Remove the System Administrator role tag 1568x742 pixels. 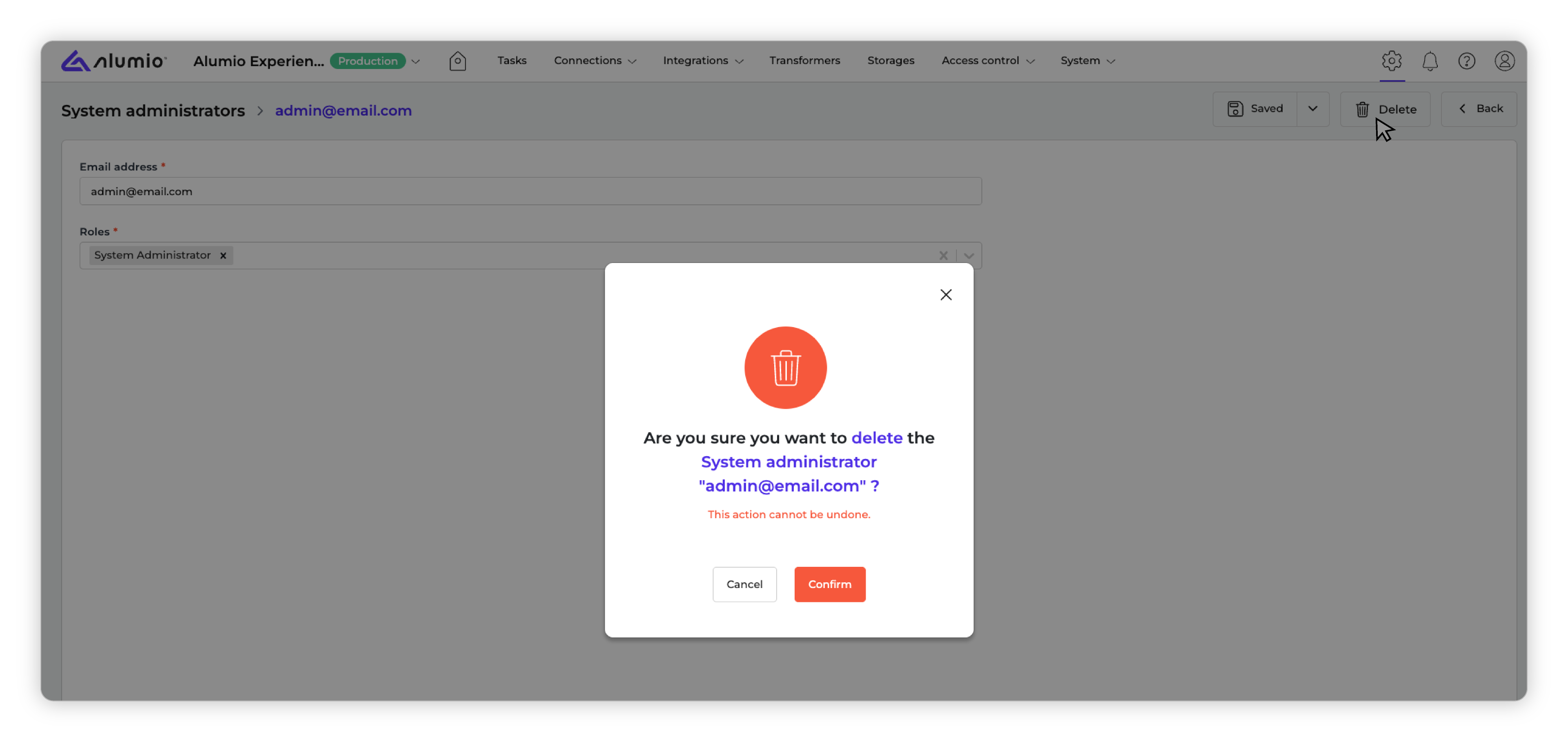point(223,256)
